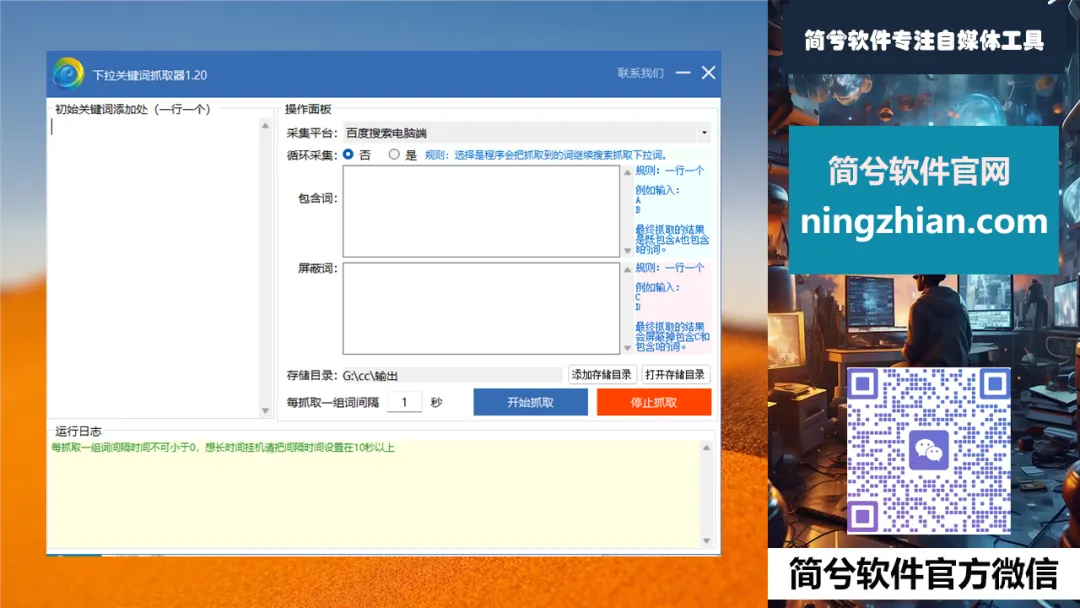
Task: Click the interval seconds field showing 1
Action: pos(404,402)
